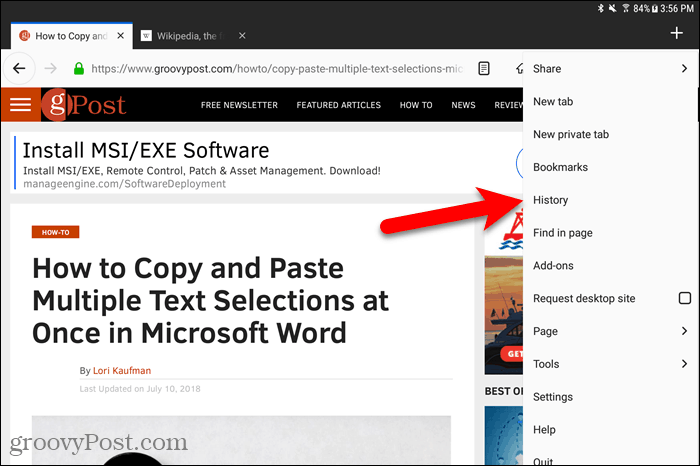Screen dimensions: 700x466
Task: Expand the Share submenu arrow
Action: pos(684,68)
